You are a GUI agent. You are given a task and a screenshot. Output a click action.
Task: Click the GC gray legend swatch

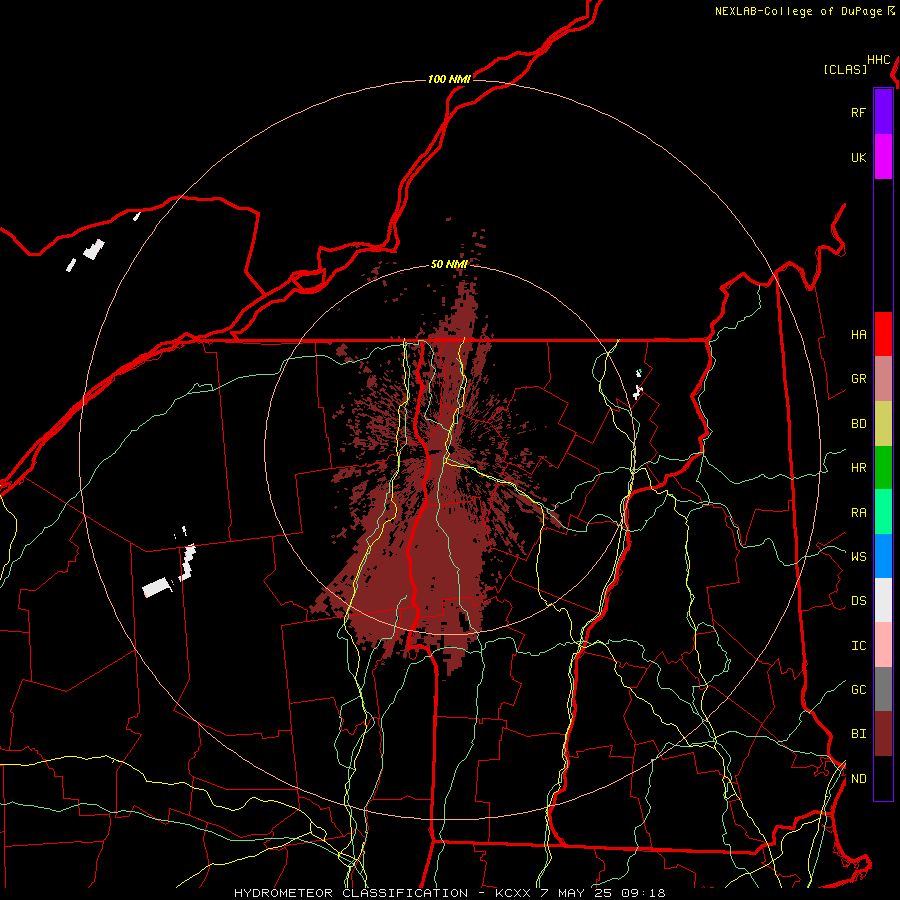tap(883, 689)
